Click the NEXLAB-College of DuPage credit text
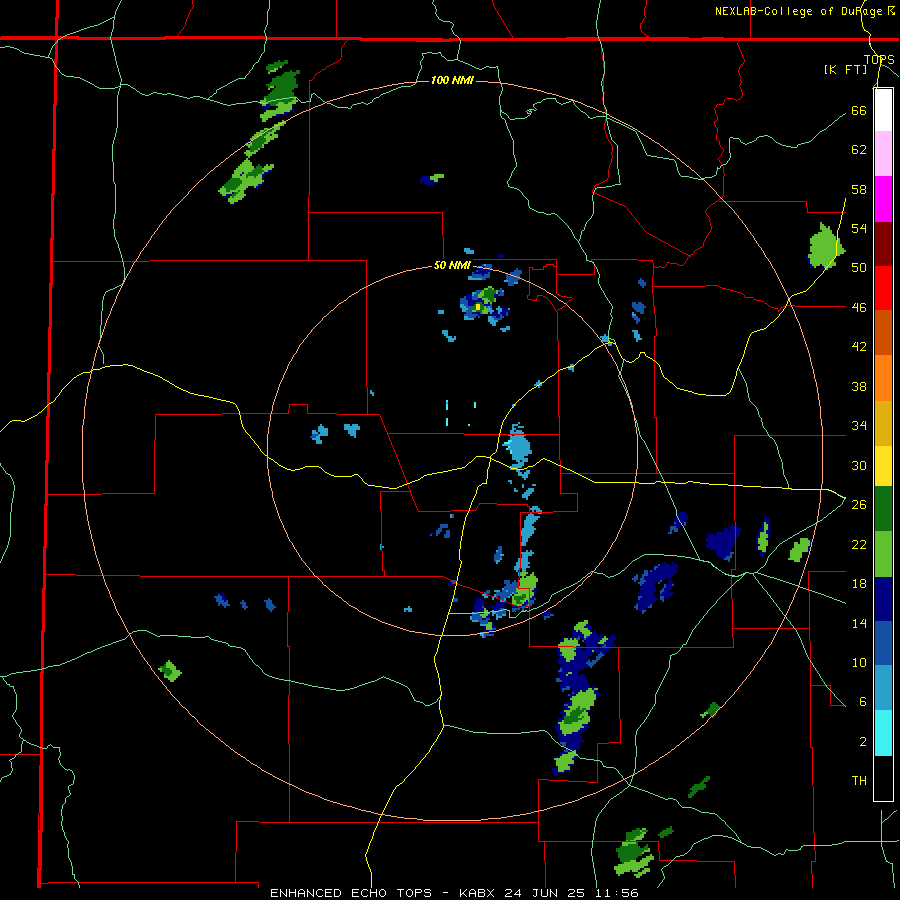 tap(804, 11)
